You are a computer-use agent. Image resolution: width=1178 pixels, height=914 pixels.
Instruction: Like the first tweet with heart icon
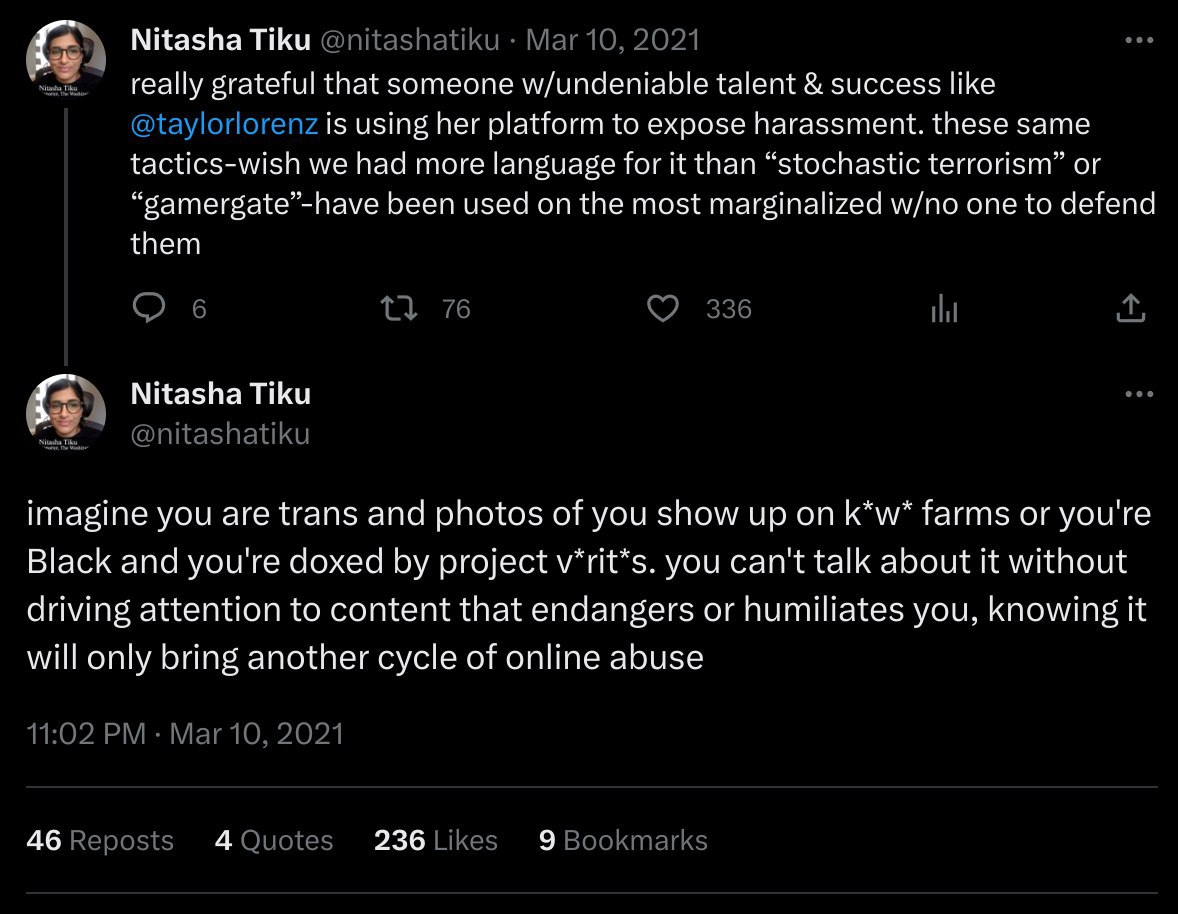point(663,309)
